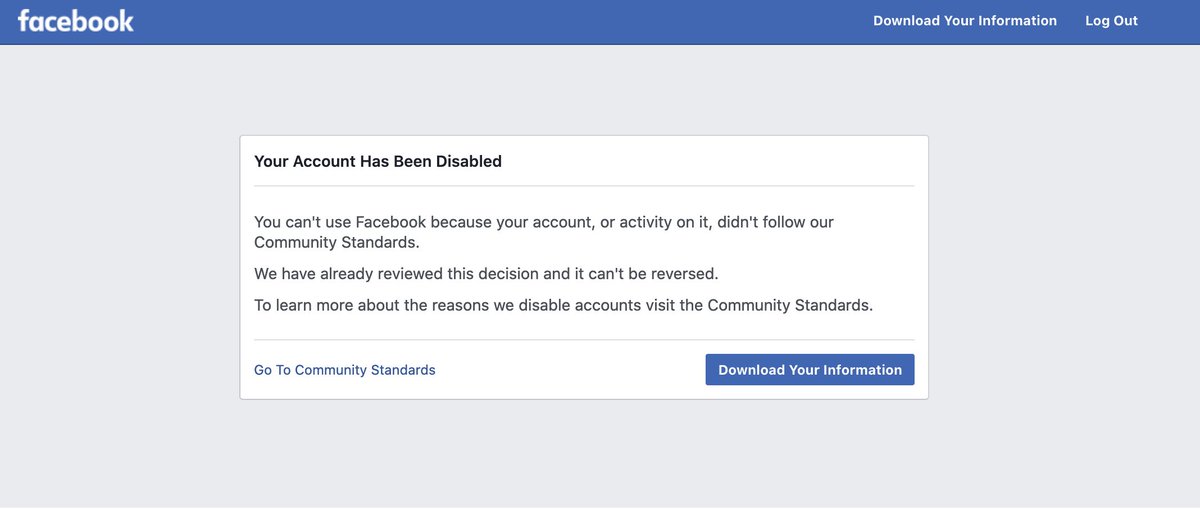Click the word Disabled in the dialog title
The image size is (1200, 510).
(x=469, y=161)
